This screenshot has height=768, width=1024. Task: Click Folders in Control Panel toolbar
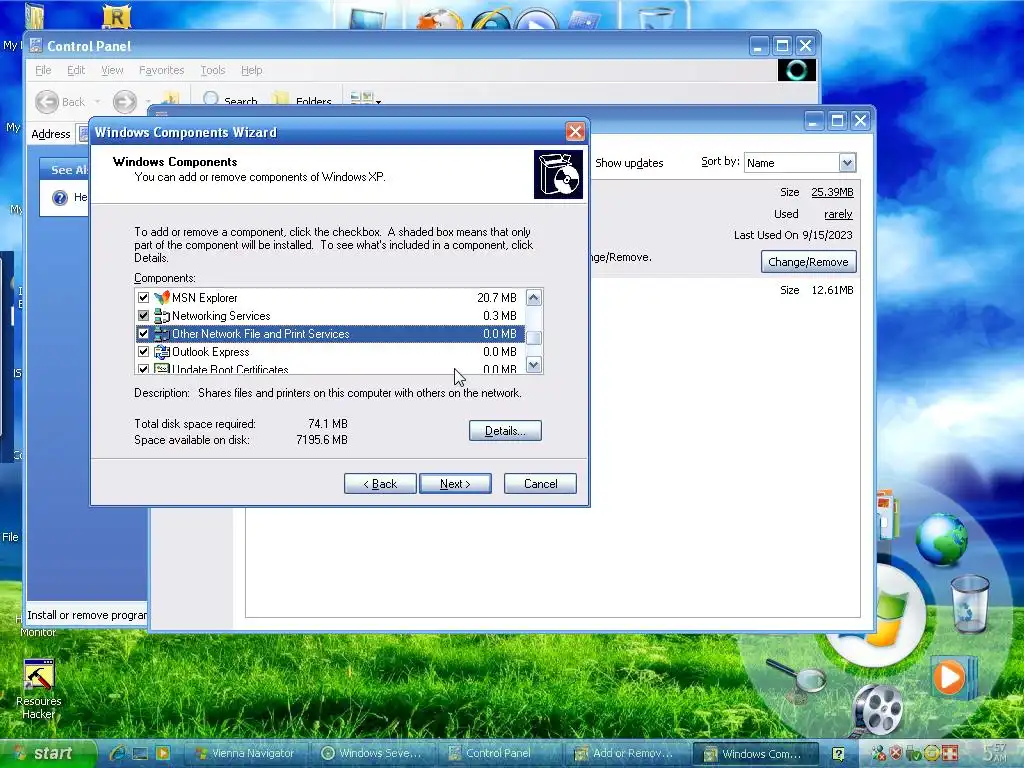tap(304, 100)
